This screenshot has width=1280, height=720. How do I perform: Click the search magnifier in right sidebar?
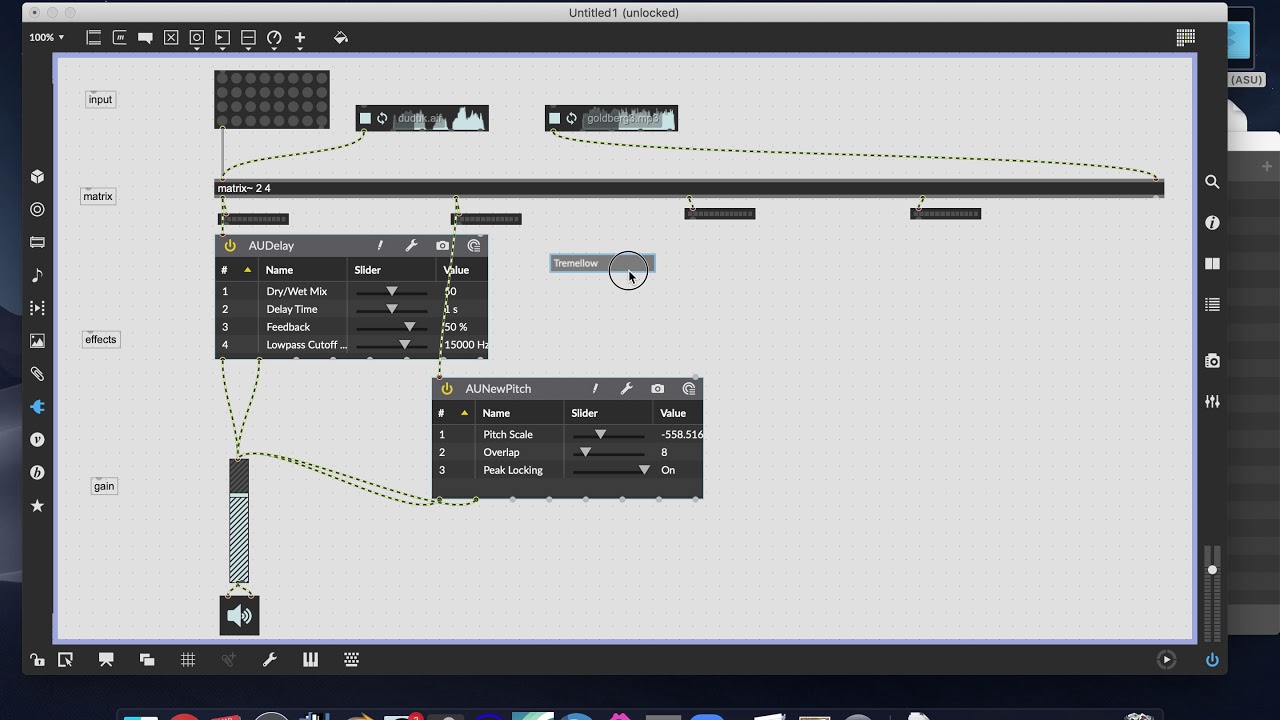pyautogui.click(x=1212, y=182)
